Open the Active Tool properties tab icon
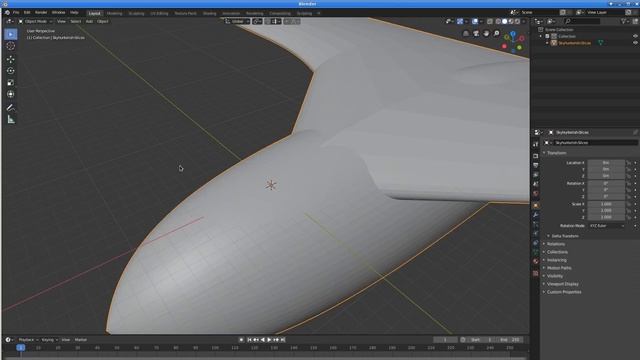This screenshot has height=360, width=640. click(x=536, y=144)
